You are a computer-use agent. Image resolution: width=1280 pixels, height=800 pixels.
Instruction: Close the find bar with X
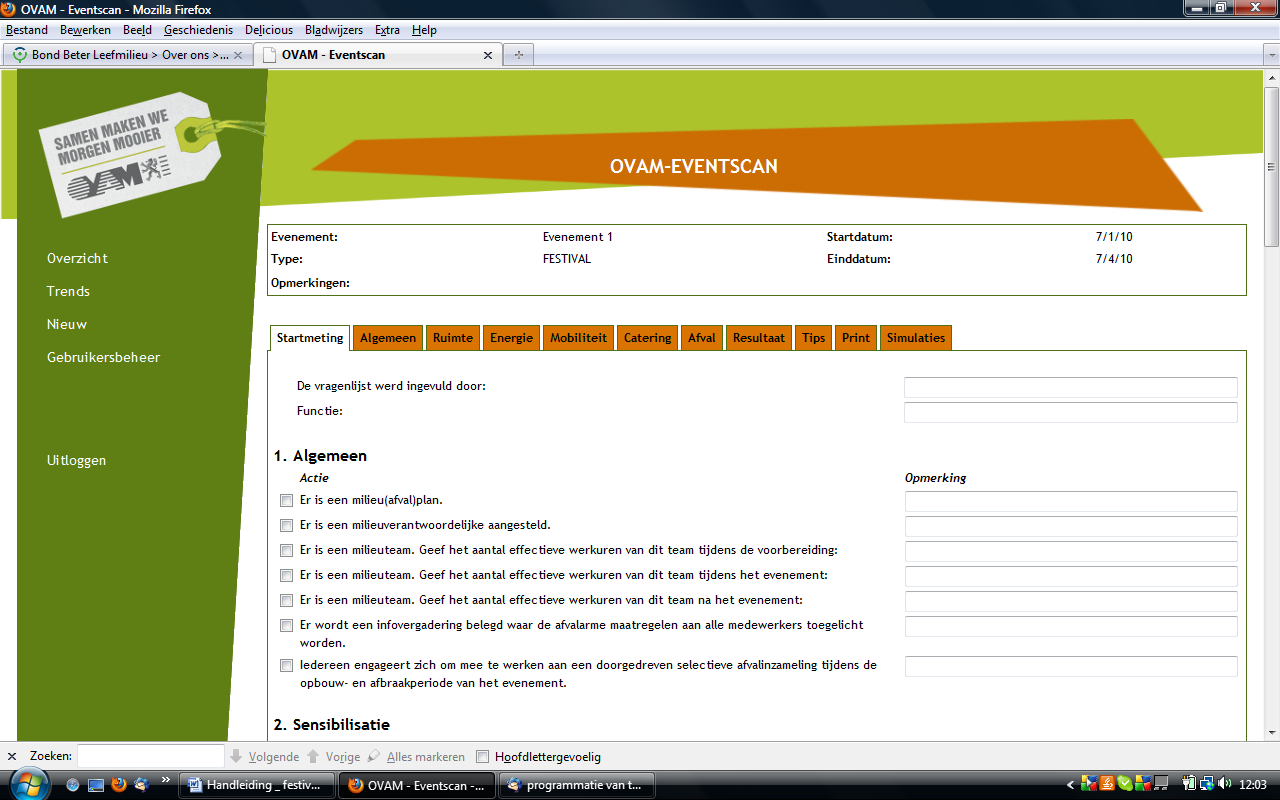12,756
